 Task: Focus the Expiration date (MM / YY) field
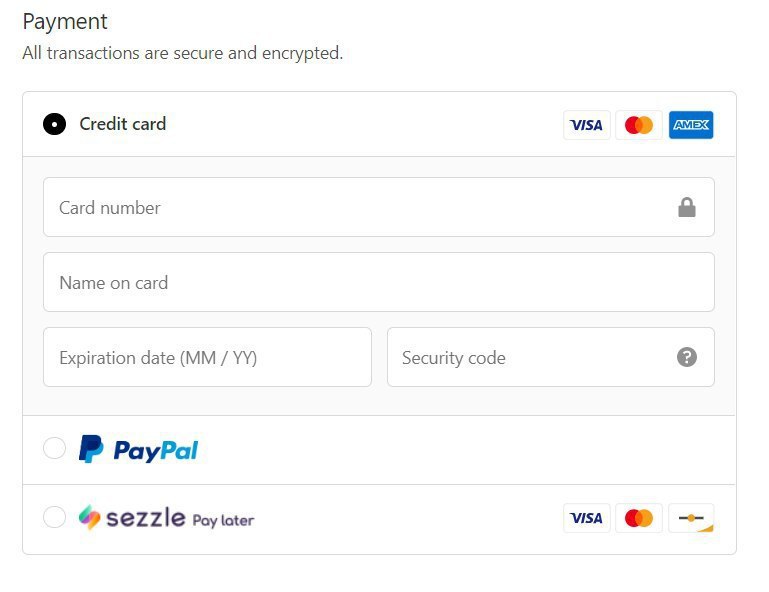point(207,358)
